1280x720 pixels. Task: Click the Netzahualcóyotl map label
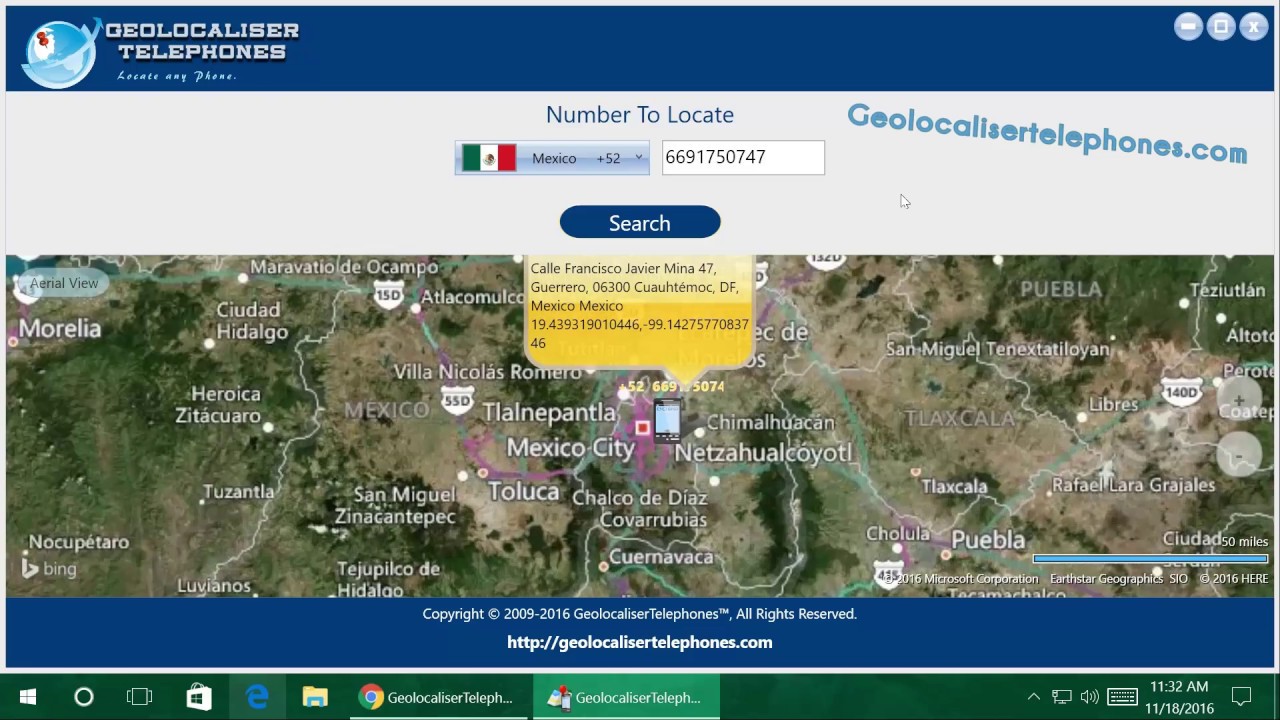pyautogui.click(x=763, y=453)
